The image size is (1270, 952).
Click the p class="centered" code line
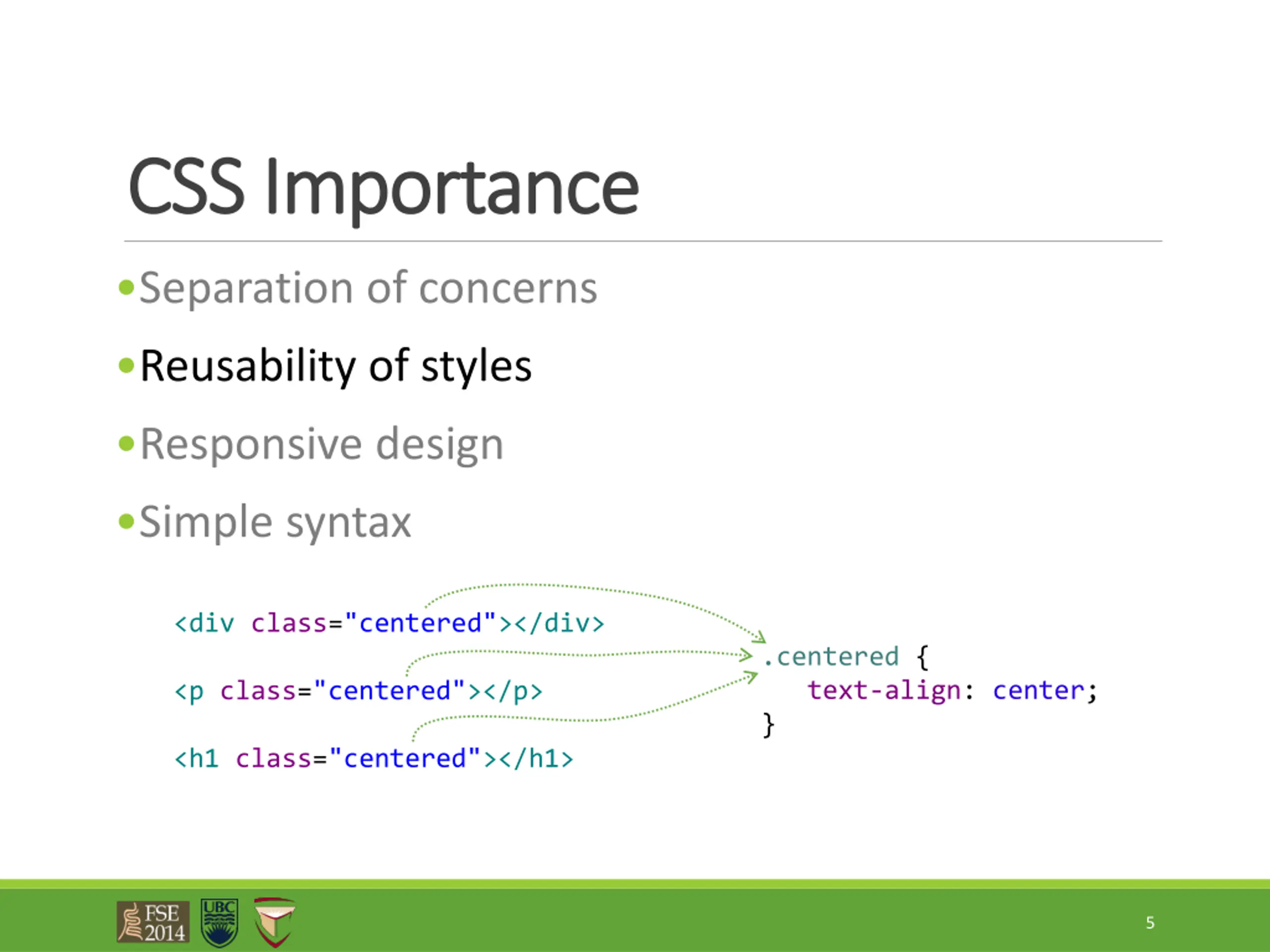point(359,691)
